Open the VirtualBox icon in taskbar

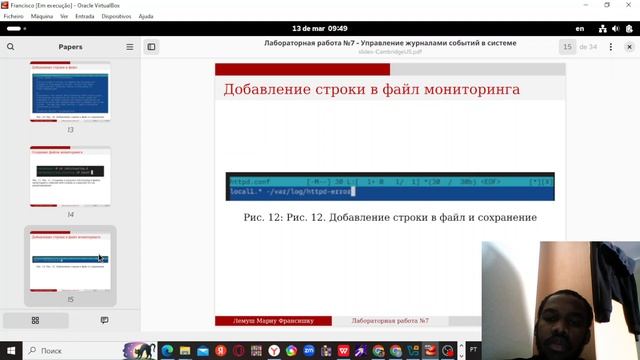[x=430, y=351]
